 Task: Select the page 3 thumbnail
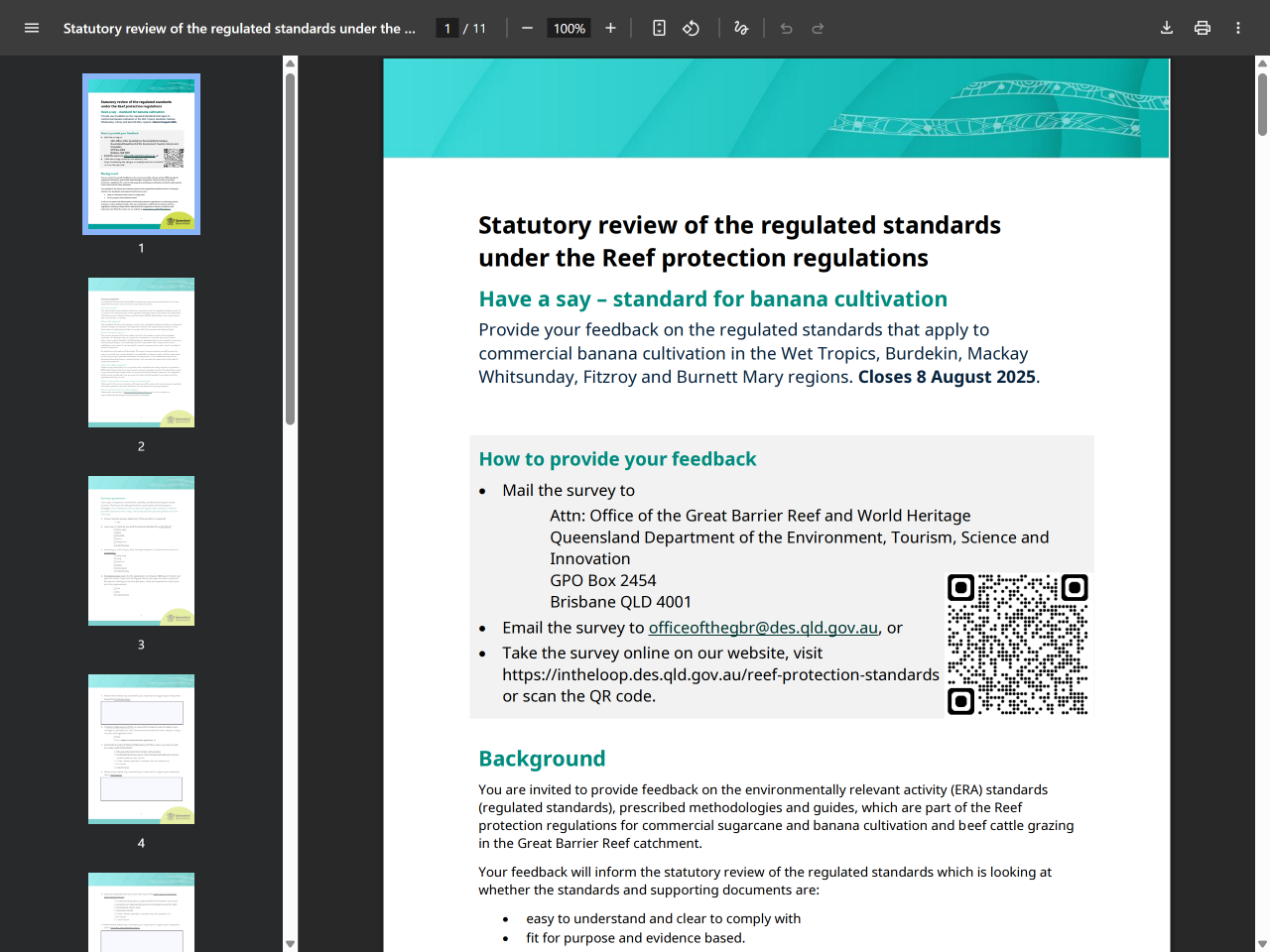pos(141,550)
